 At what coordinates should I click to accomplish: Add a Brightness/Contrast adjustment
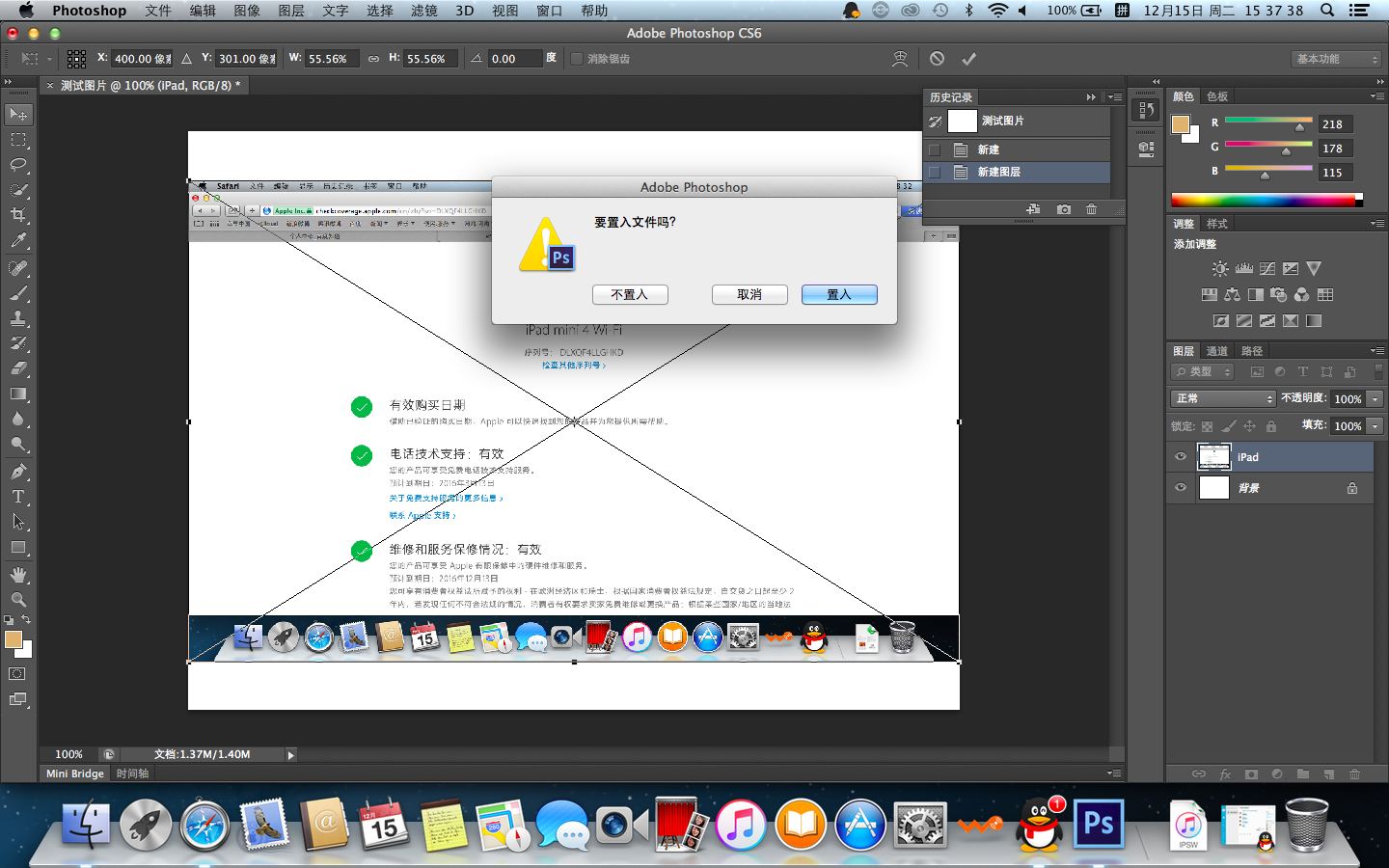point(1220,269)
